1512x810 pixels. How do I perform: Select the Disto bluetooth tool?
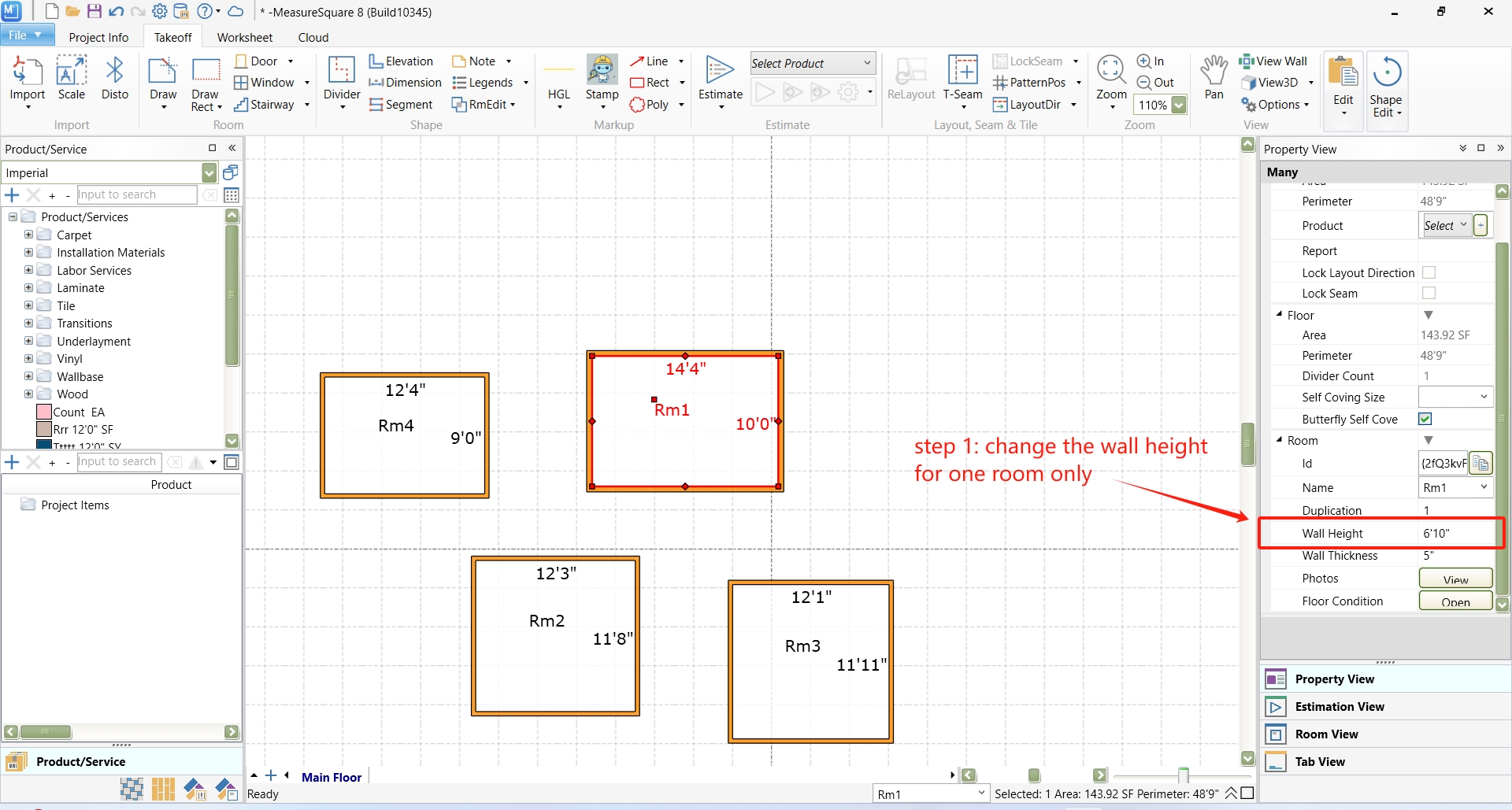tap(115, 78)
